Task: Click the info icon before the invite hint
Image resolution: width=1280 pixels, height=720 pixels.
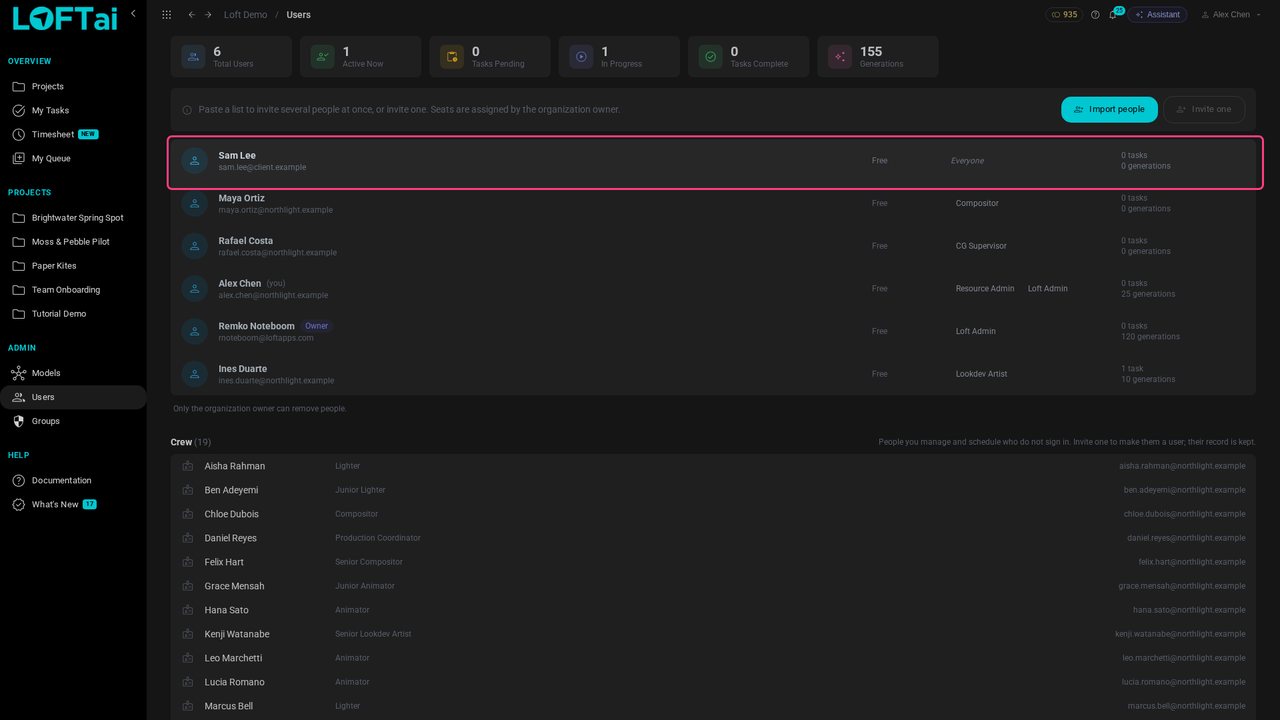Action: (187, 110)
